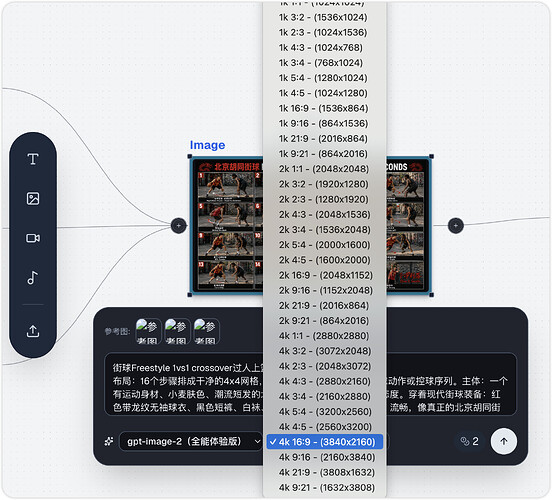Select 4k 1:1 (2880x2880) resolution
The height and width of the screenshot is (500, 552).
(325, 336)
